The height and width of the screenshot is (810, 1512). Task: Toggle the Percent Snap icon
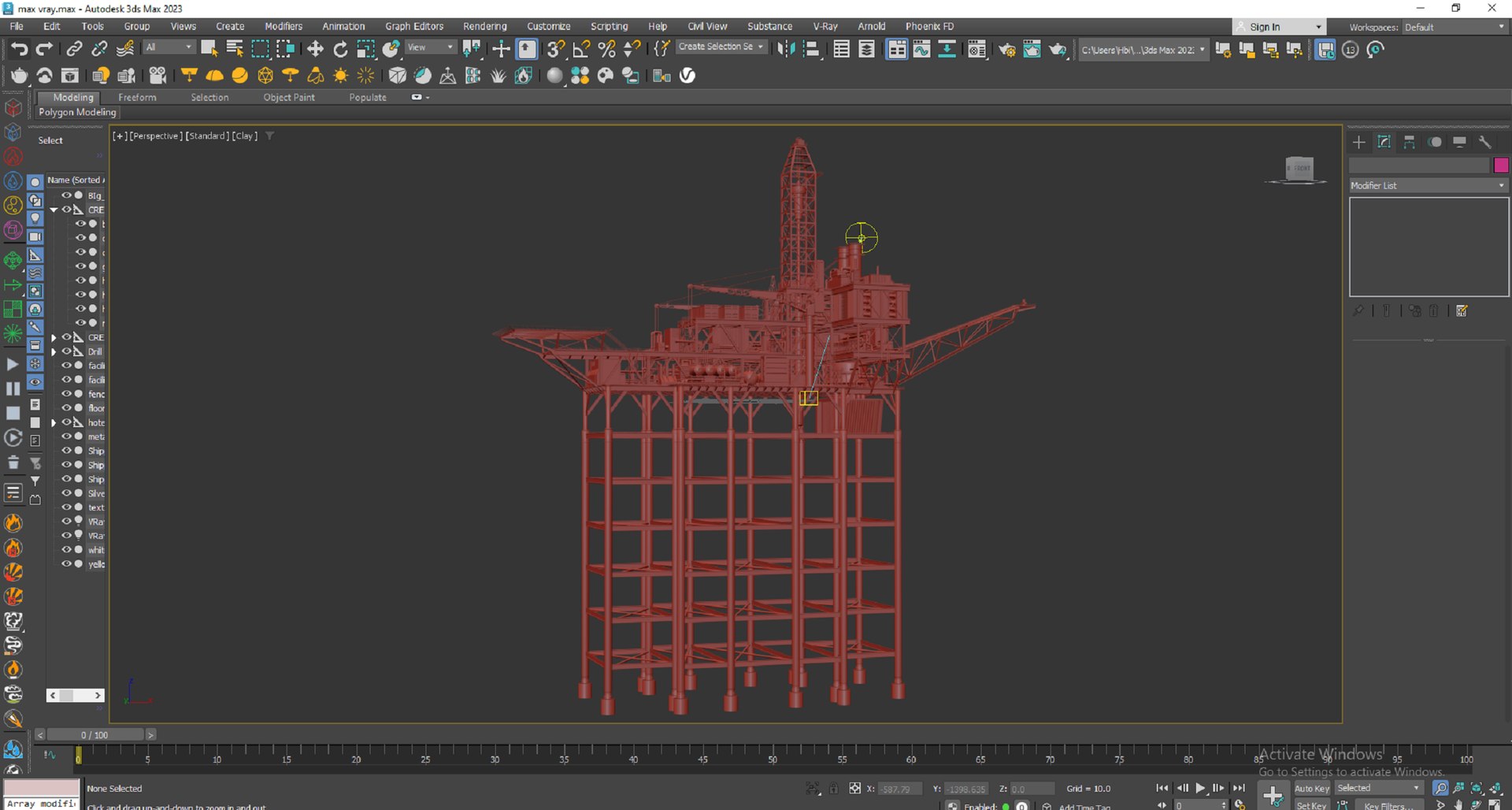[606, 49]
